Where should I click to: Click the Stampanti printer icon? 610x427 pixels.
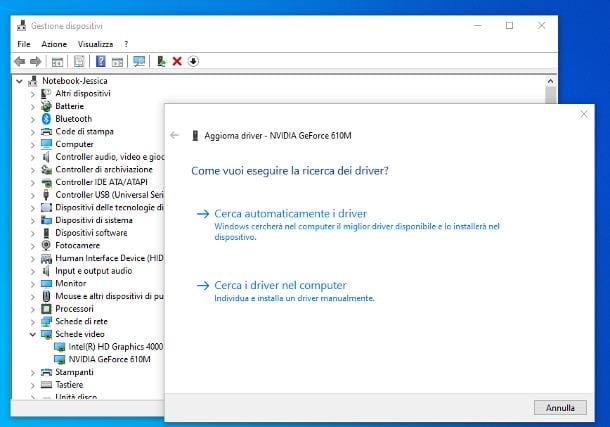46,372
